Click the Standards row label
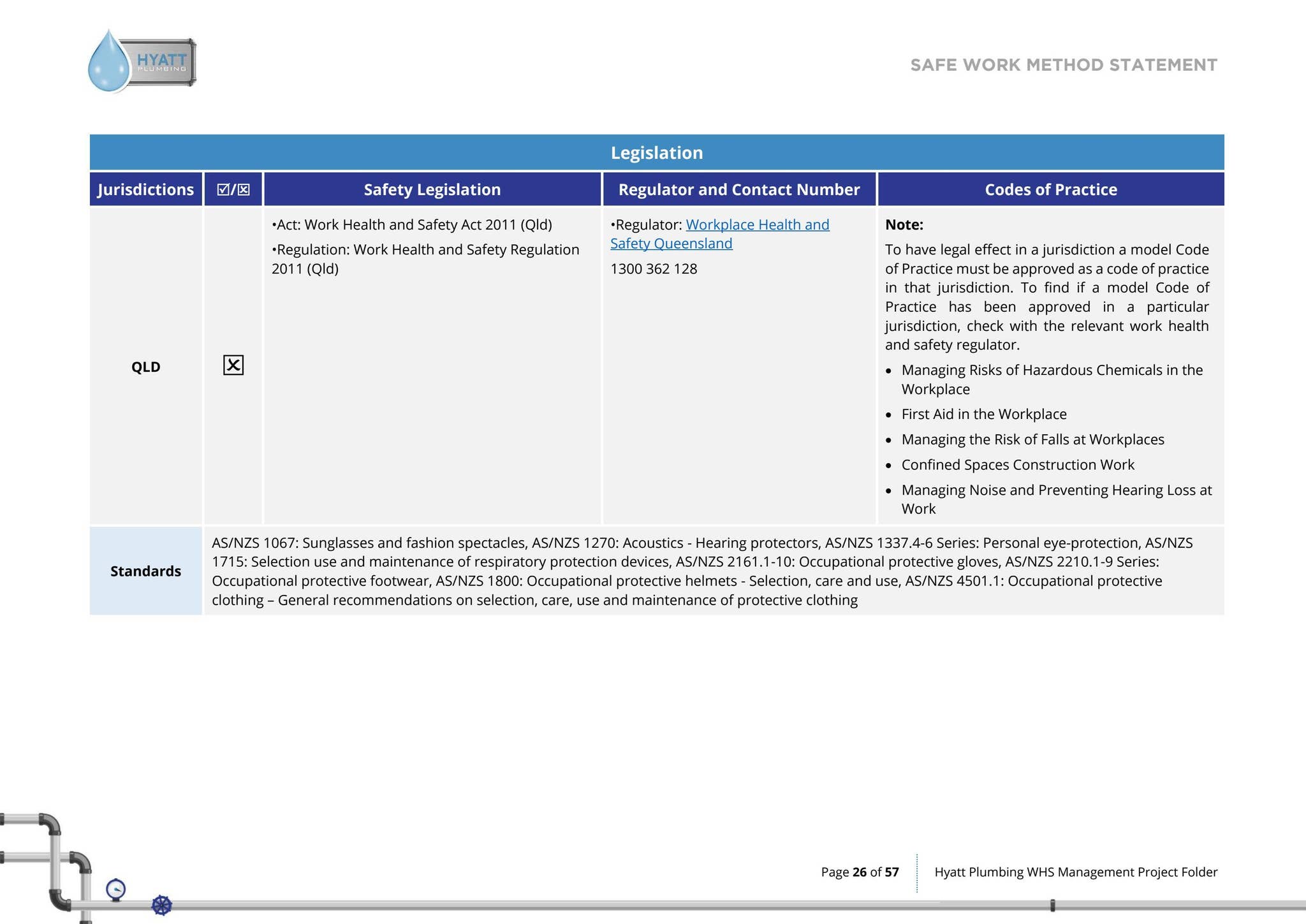1306x924 pixels. pyautogui.click(x=146, y=571)
